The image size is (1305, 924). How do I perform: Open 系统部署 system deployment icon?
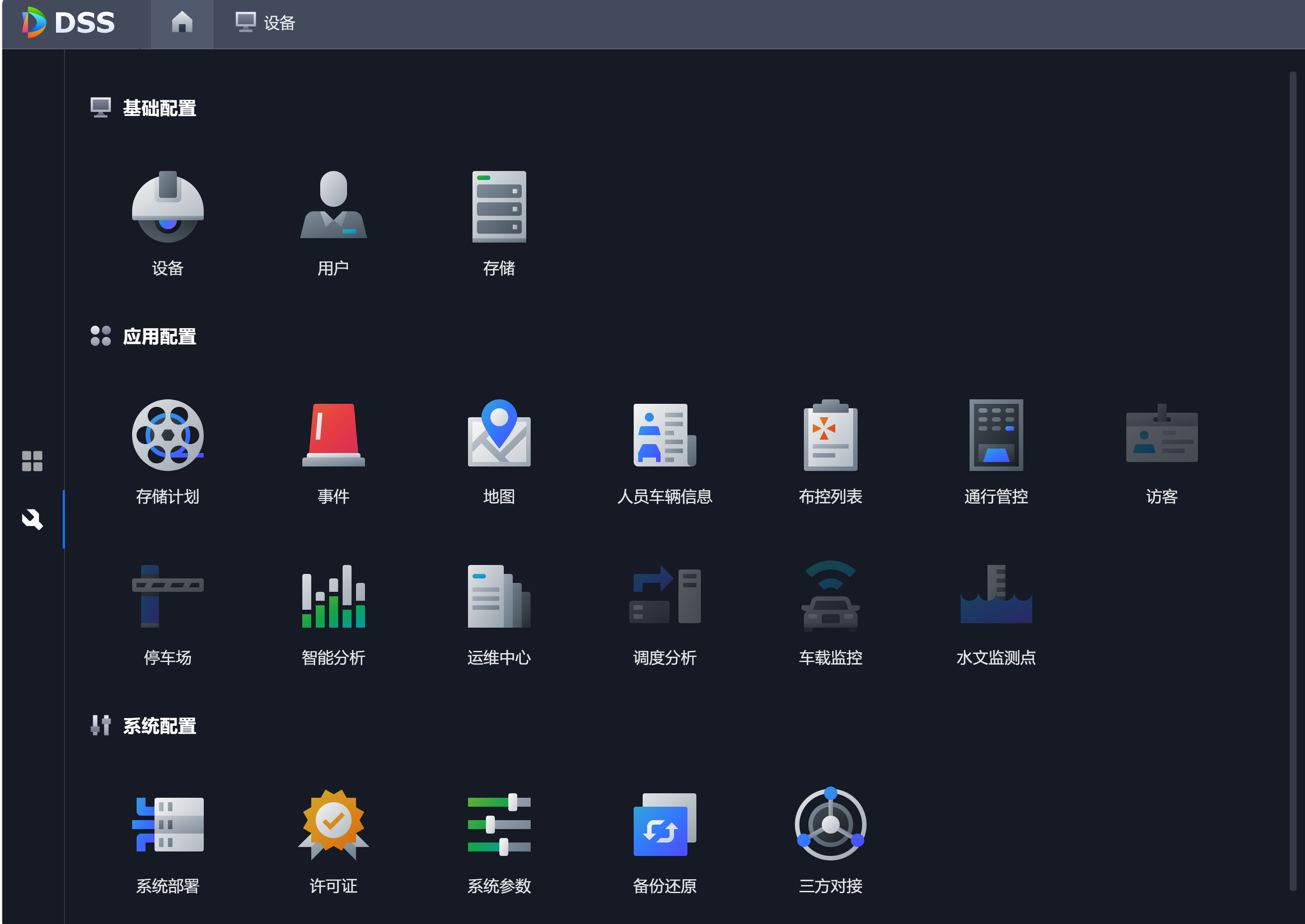tap(167, 825)
